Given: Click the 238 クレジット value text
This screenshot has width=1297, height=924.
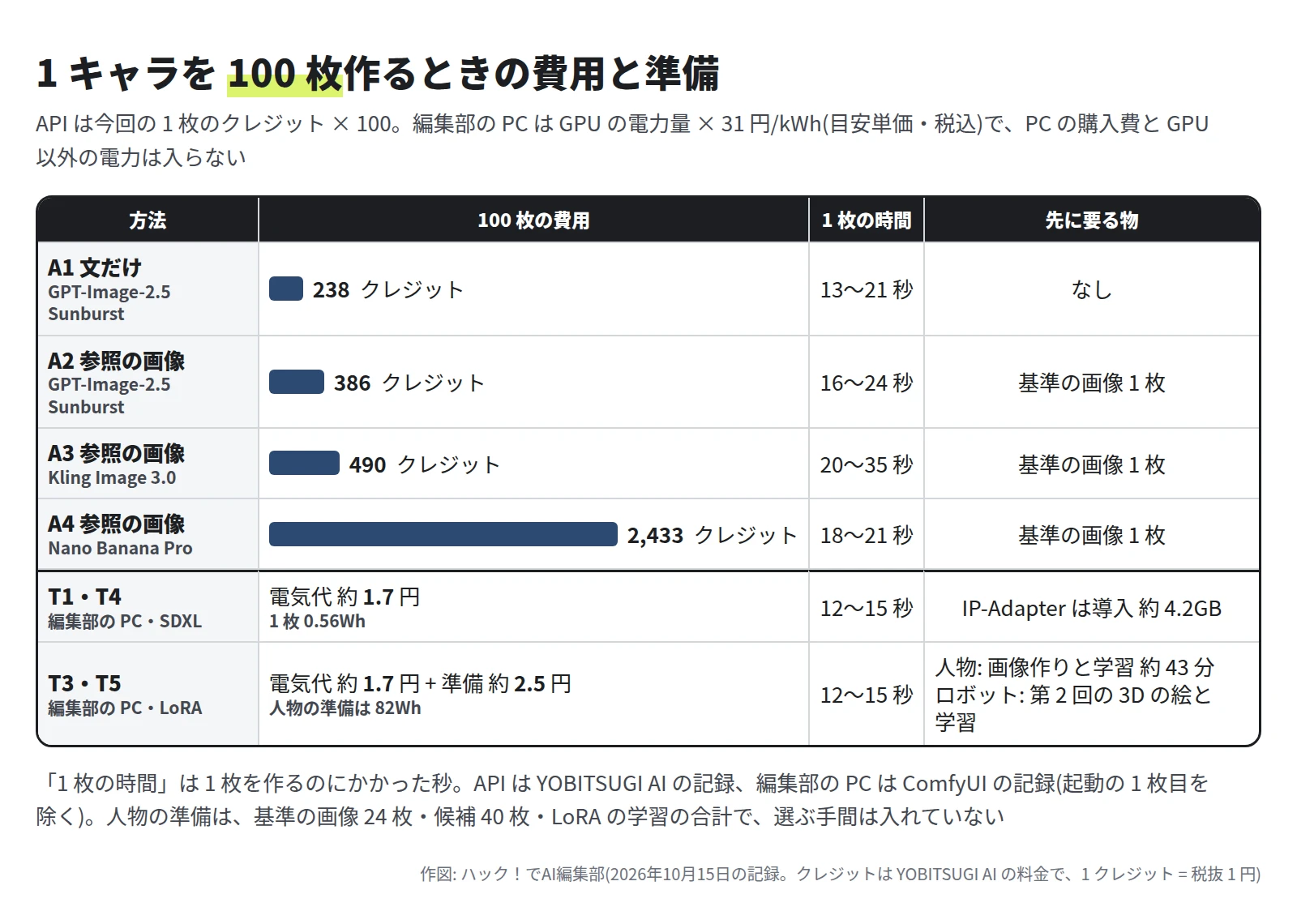Looking at the screenshot, I should pyautogui.click(x=388, y=289).
